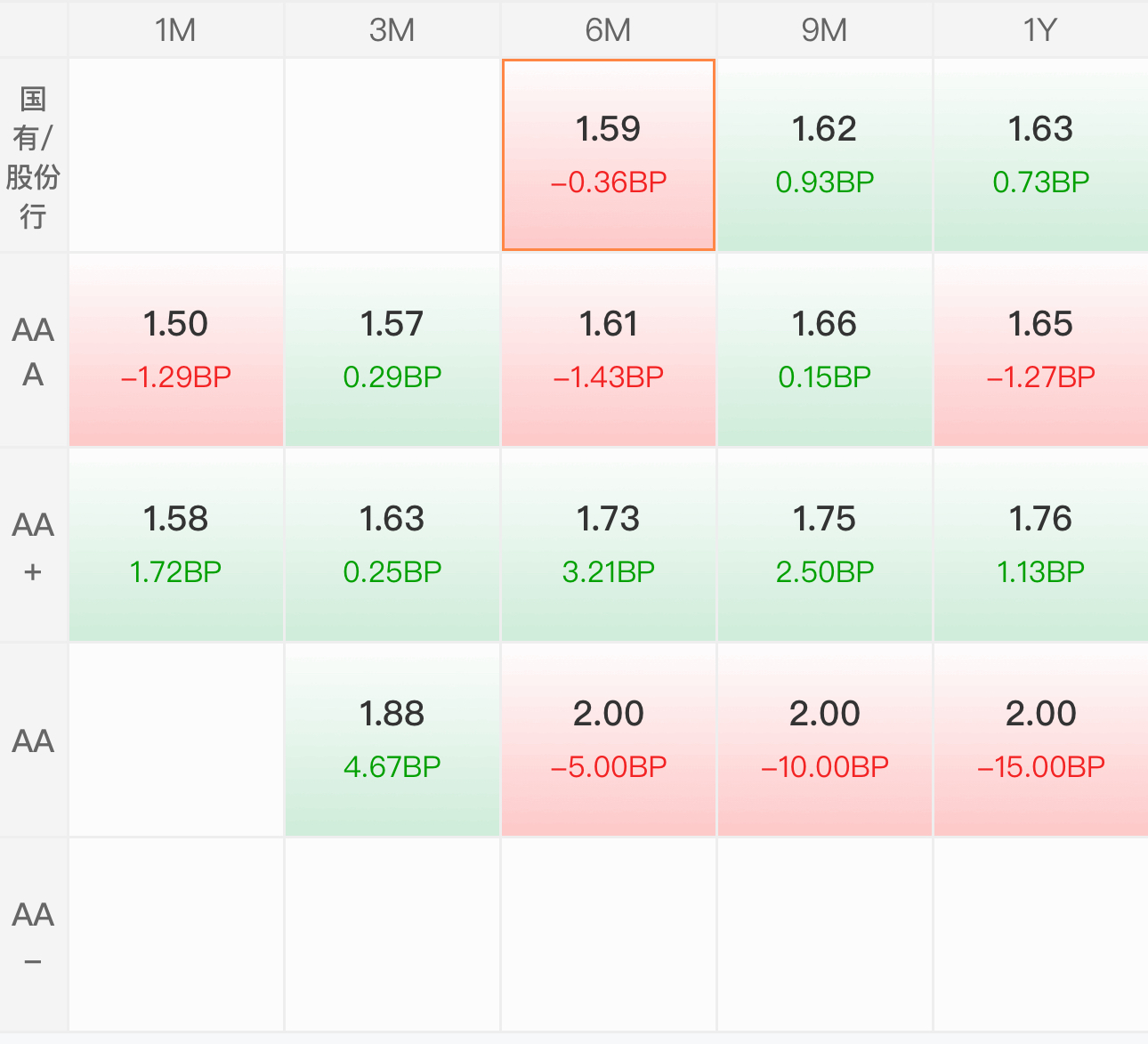1148x1044 pixels.
Task: Choose the 1.76 cell with 1.13BP
Action: click(1040, 545)
